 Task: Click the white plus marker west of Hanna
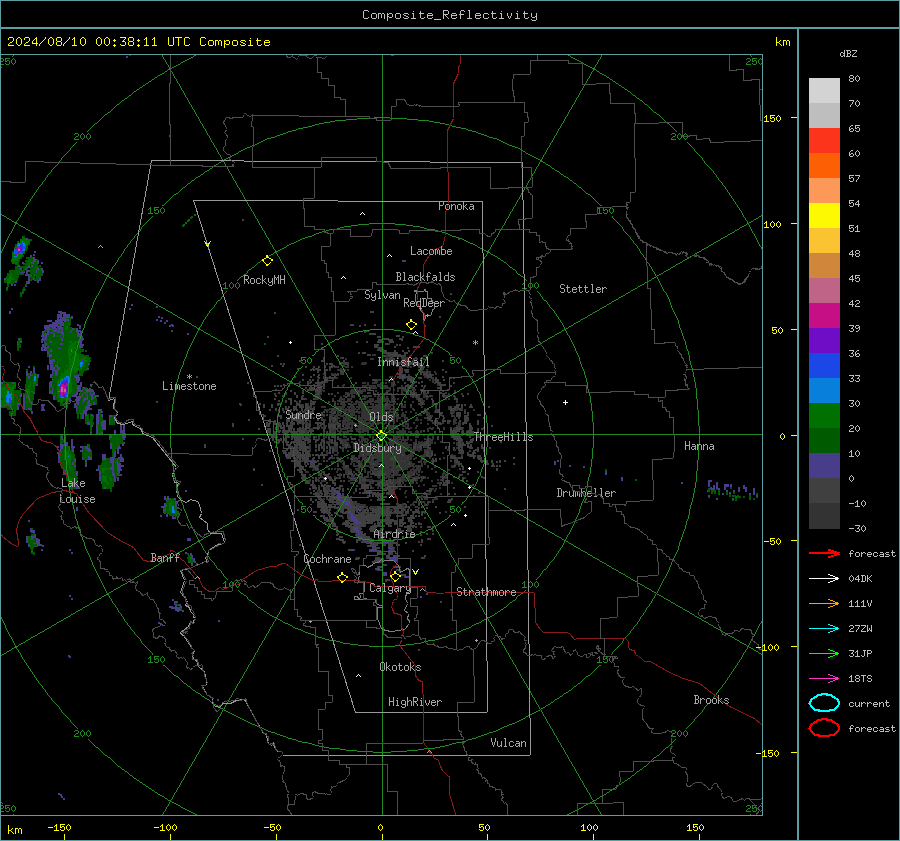click(565, 402)
